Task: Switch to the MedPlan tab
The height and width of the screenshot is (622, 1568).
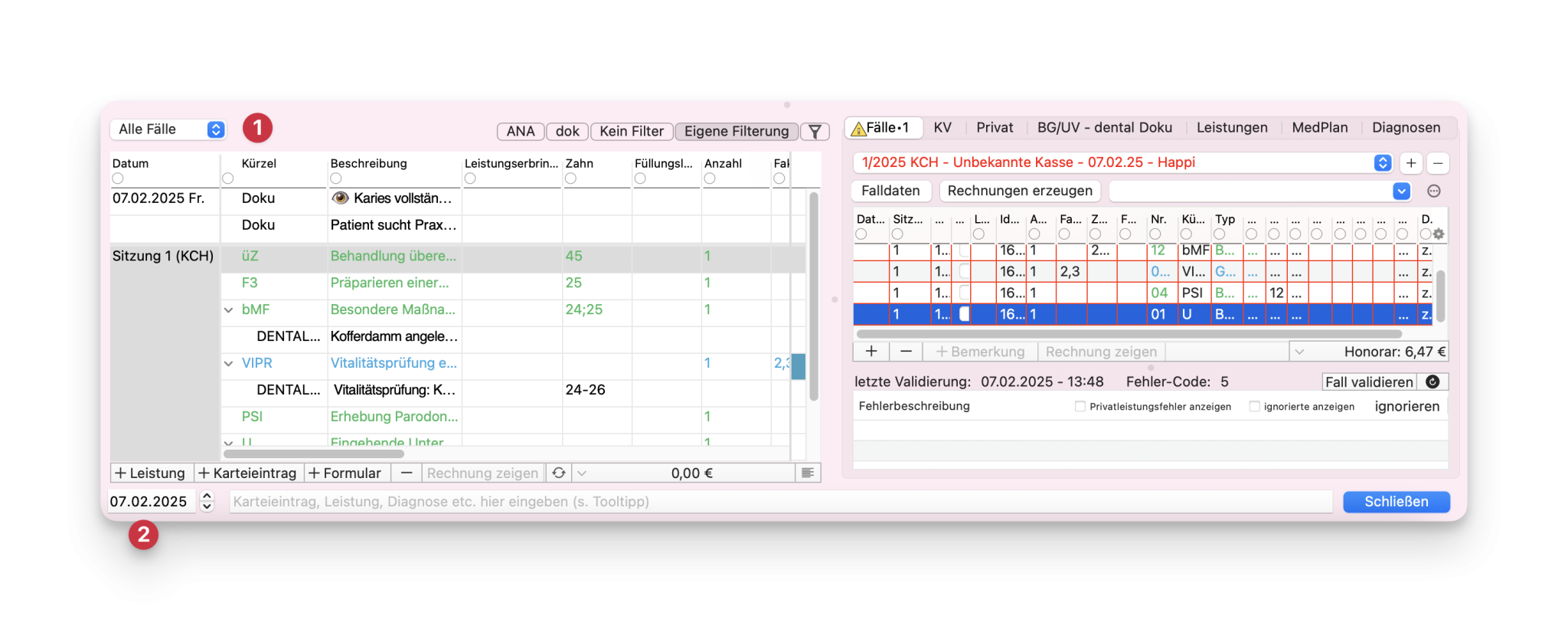Action: click(x=1320, y=128)
